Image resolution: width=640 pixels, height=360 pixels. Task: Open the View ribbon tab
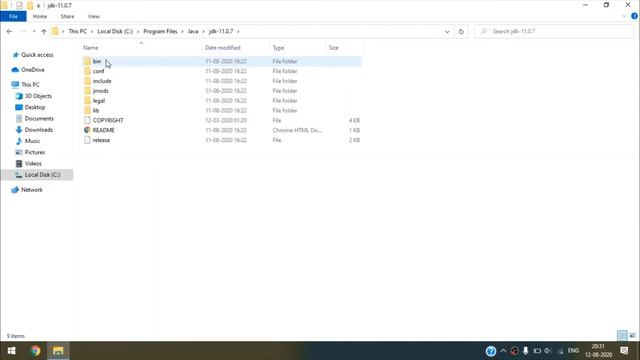[93, 16]
